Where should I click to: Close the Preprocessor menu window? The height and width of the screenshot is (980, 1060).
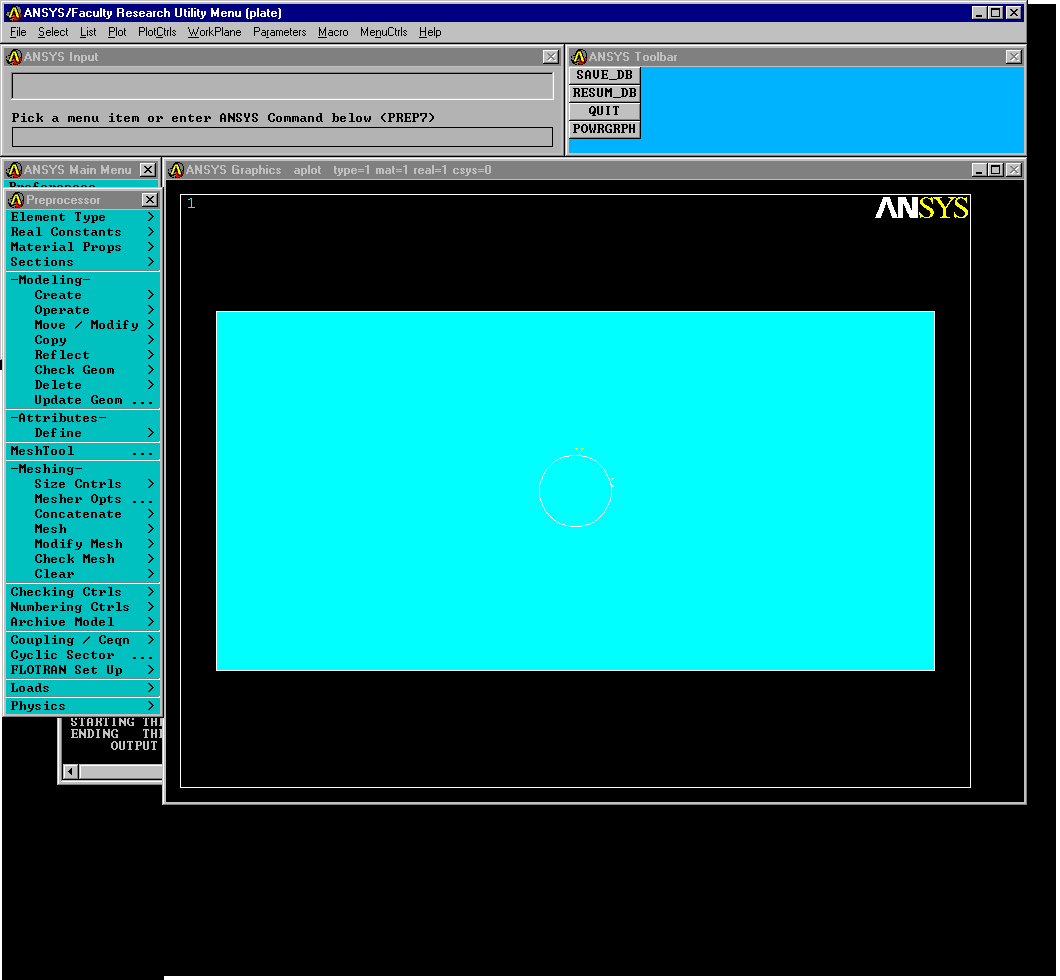(x=149, y=200)
